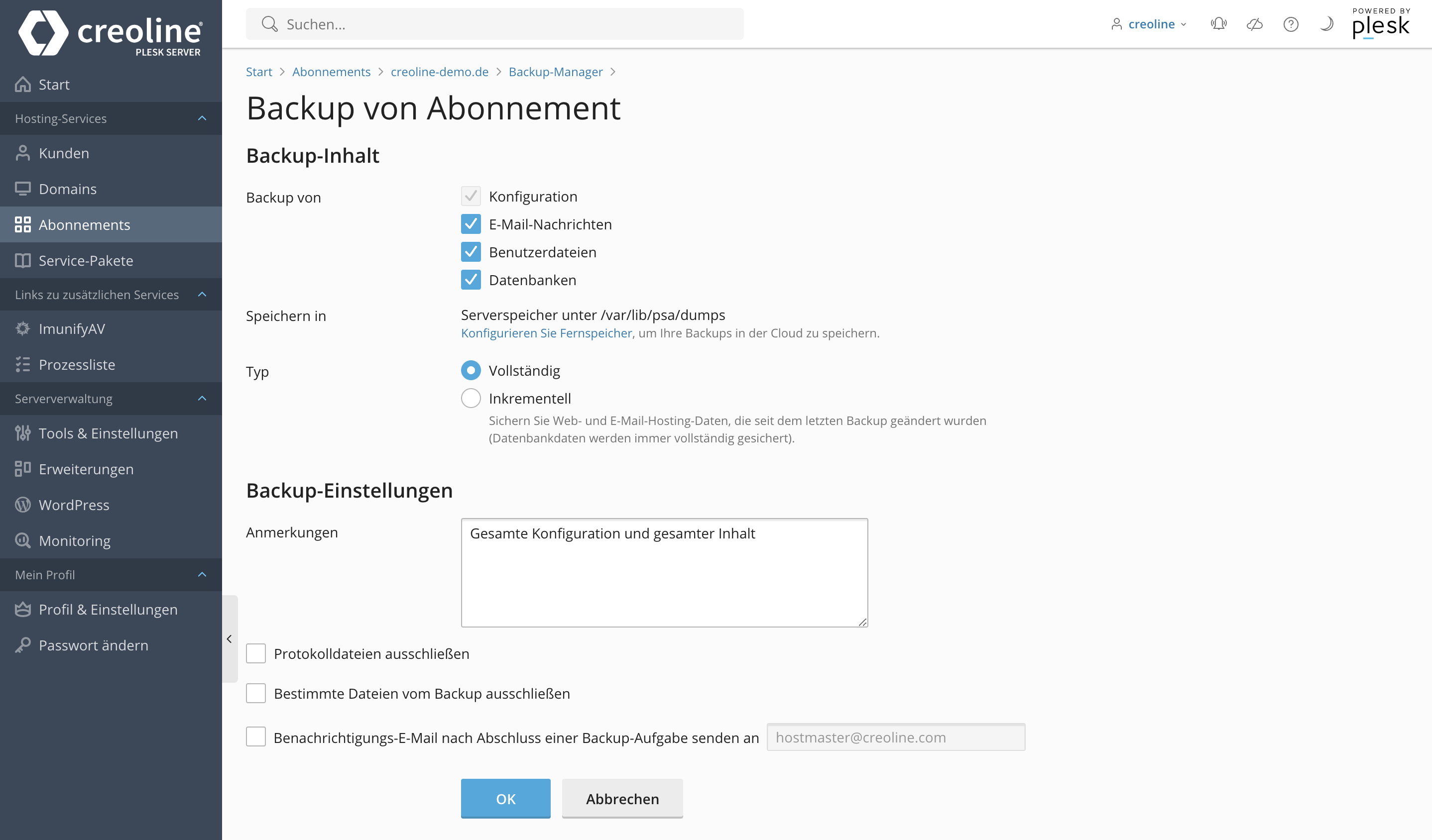1432x840 pixels.
Task: Open the WordPress sidebar icon
Action: tap(23, 505)
